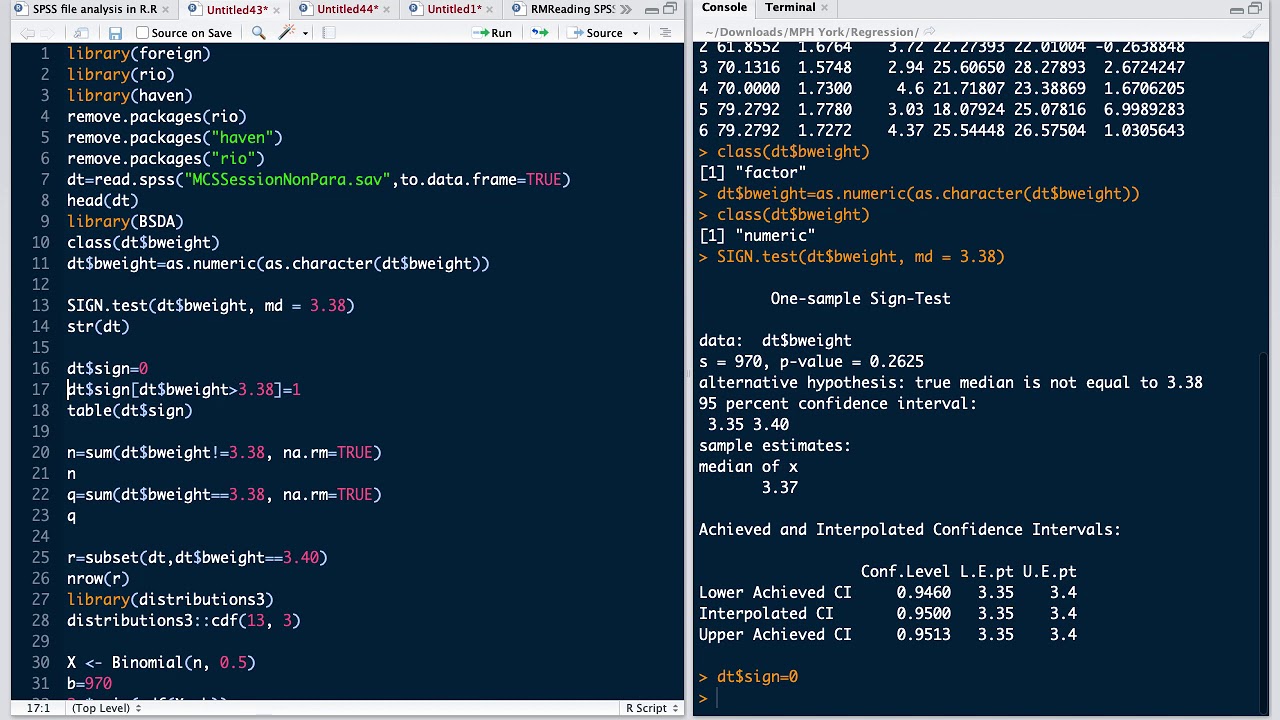1280x720 pixels.
Task: Click on 'str(dt)' code line
Action: (x=98, y=327)
